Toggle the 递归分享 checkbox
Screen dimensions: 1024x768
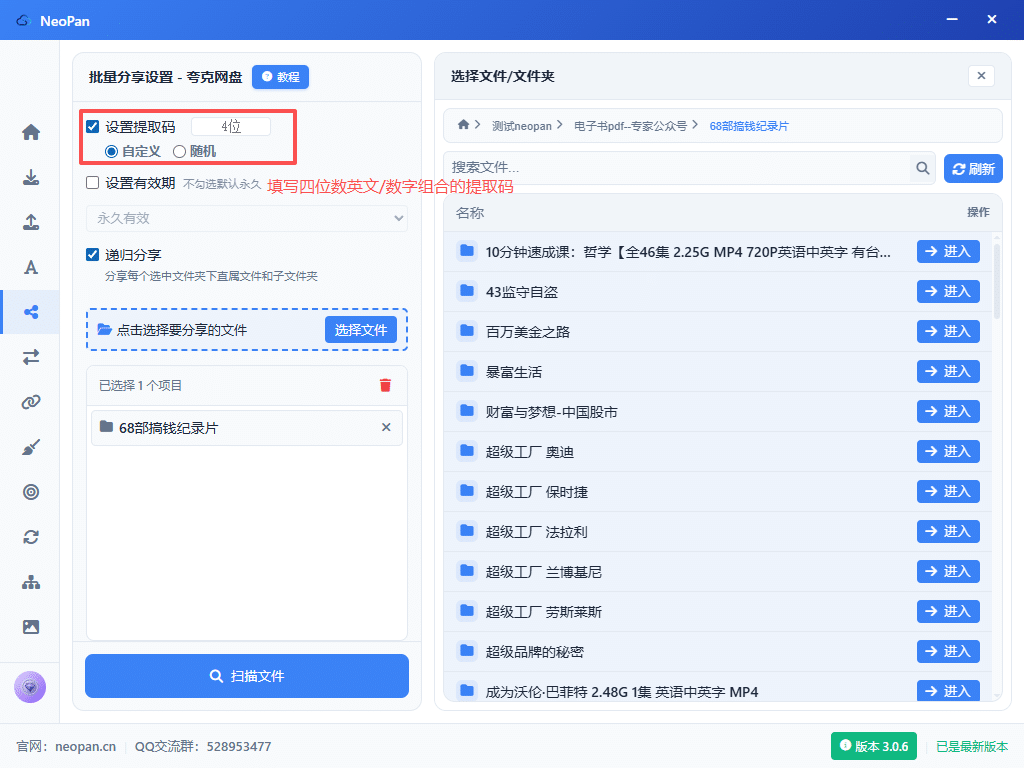pyautogui.click(x=93, y=255)
